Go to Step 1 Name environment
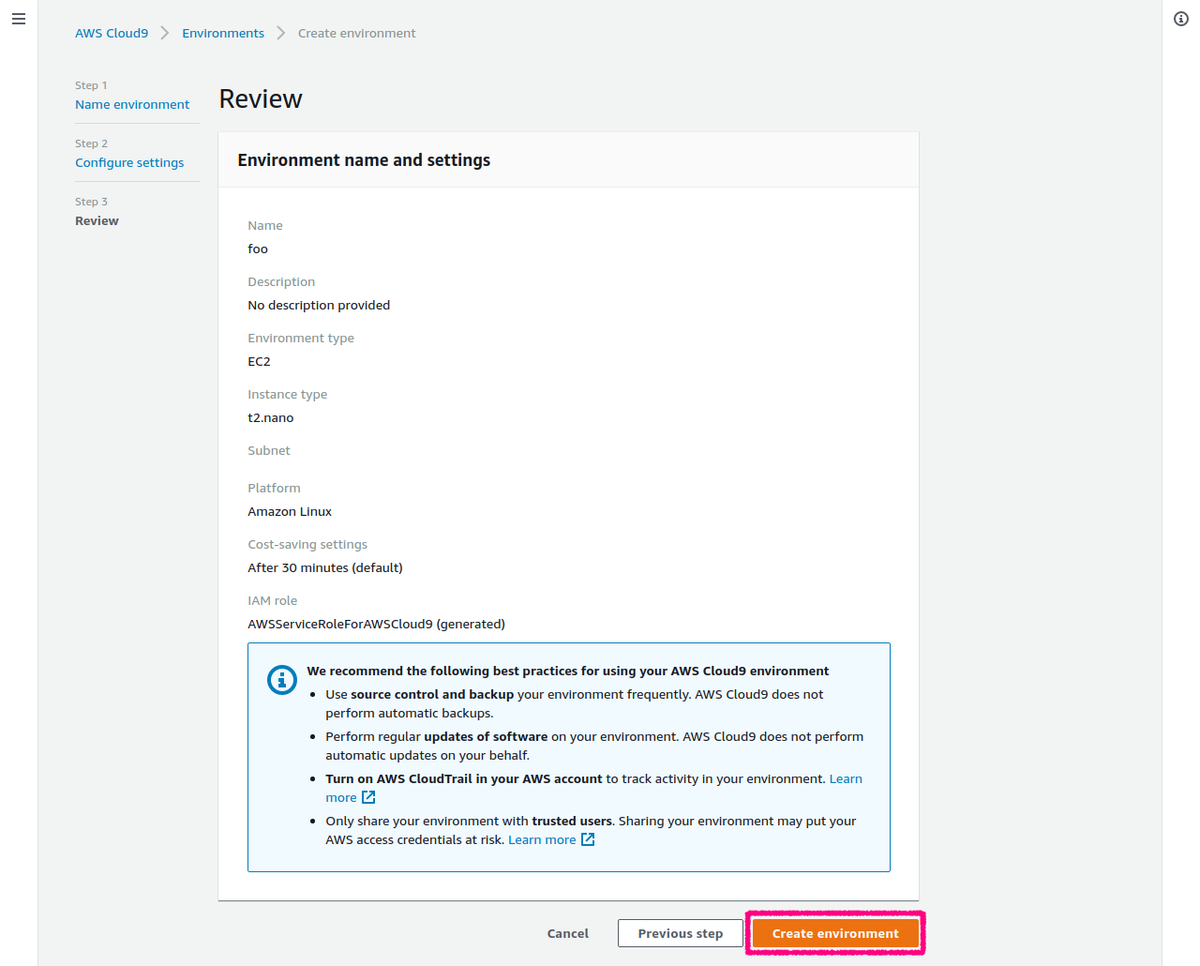This screenshot has width=1200, height=966. tap(132, 104)
